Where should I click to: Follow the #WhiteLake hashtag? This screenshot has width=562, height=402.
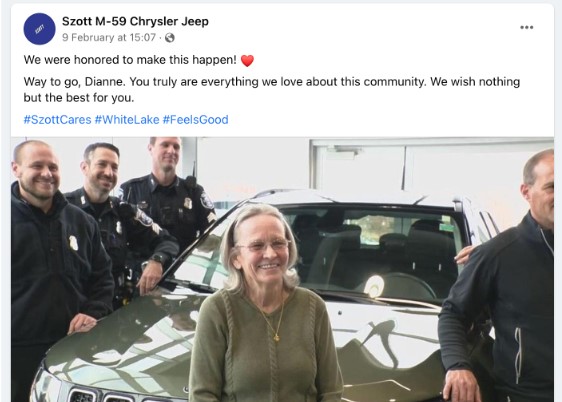click(x=127, y=119)
